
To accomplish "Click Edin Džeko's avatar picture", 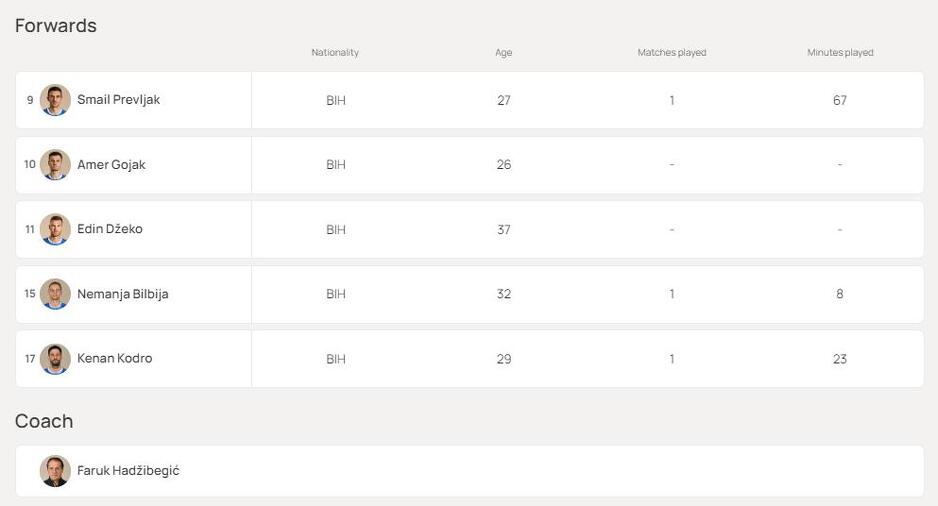I will point(55,229).
